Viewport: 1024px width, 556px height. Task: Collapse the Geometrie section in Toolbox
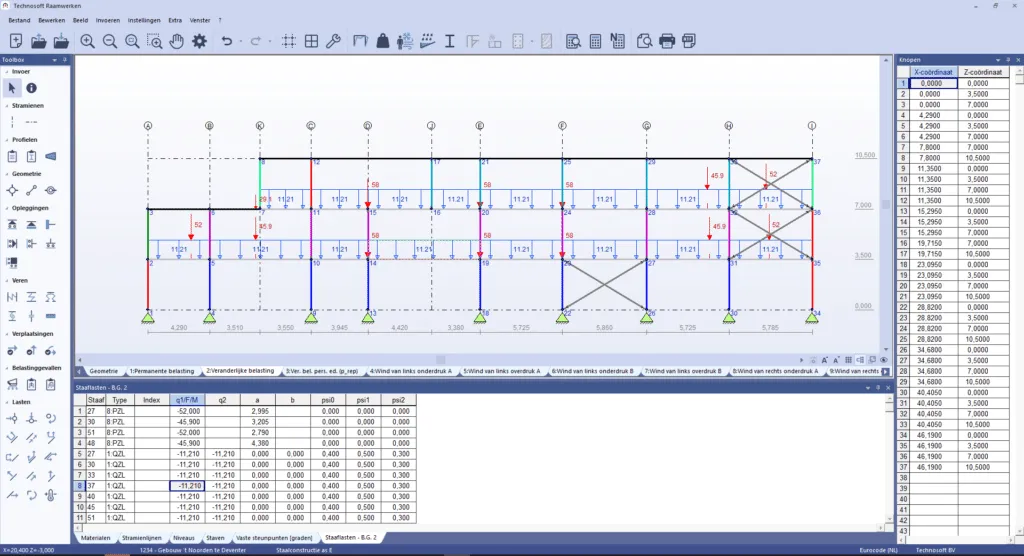point(7,174)
